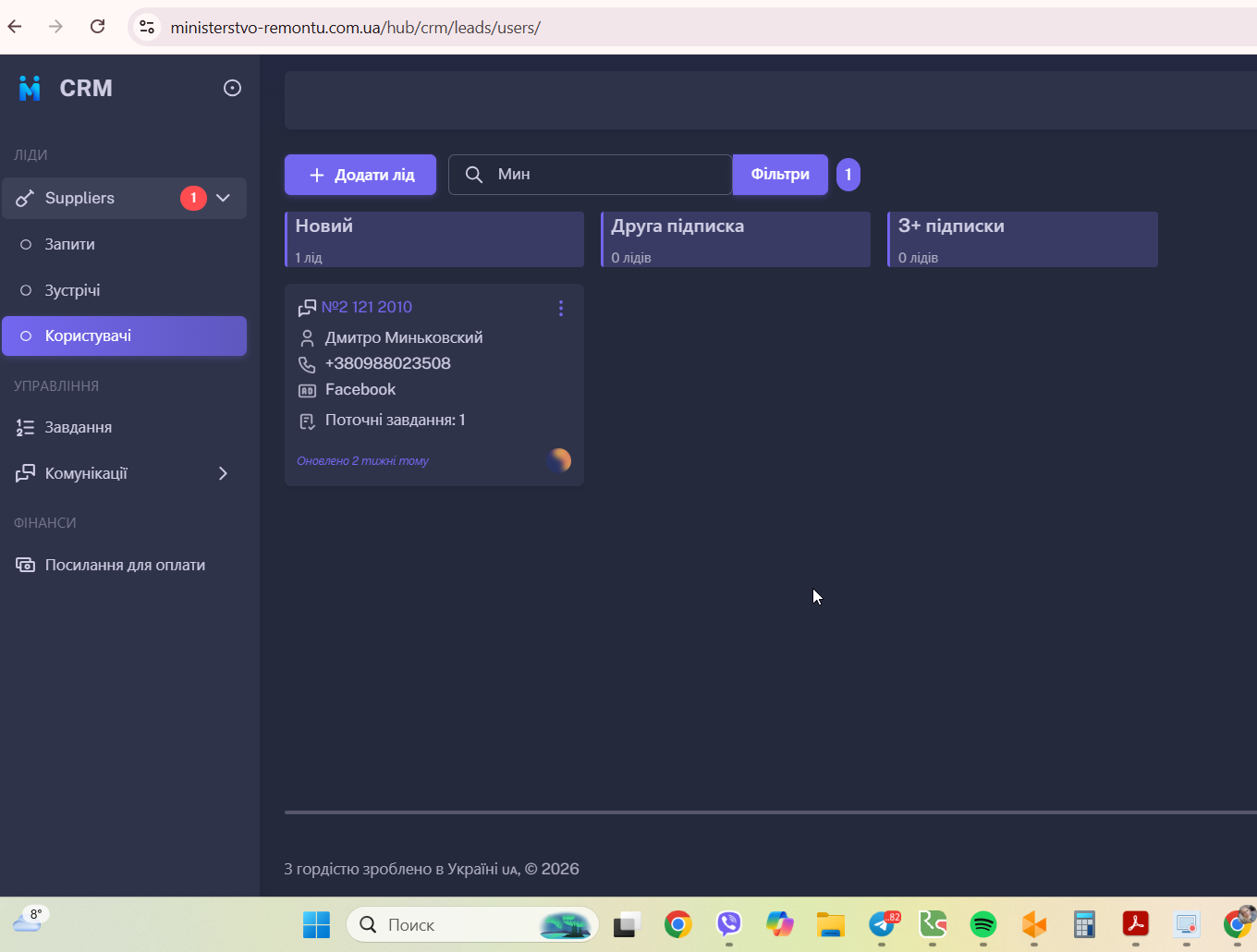The image size is (1257, 952).
Task: Click the search magnifier icon
Action: [x=473, y=175]
